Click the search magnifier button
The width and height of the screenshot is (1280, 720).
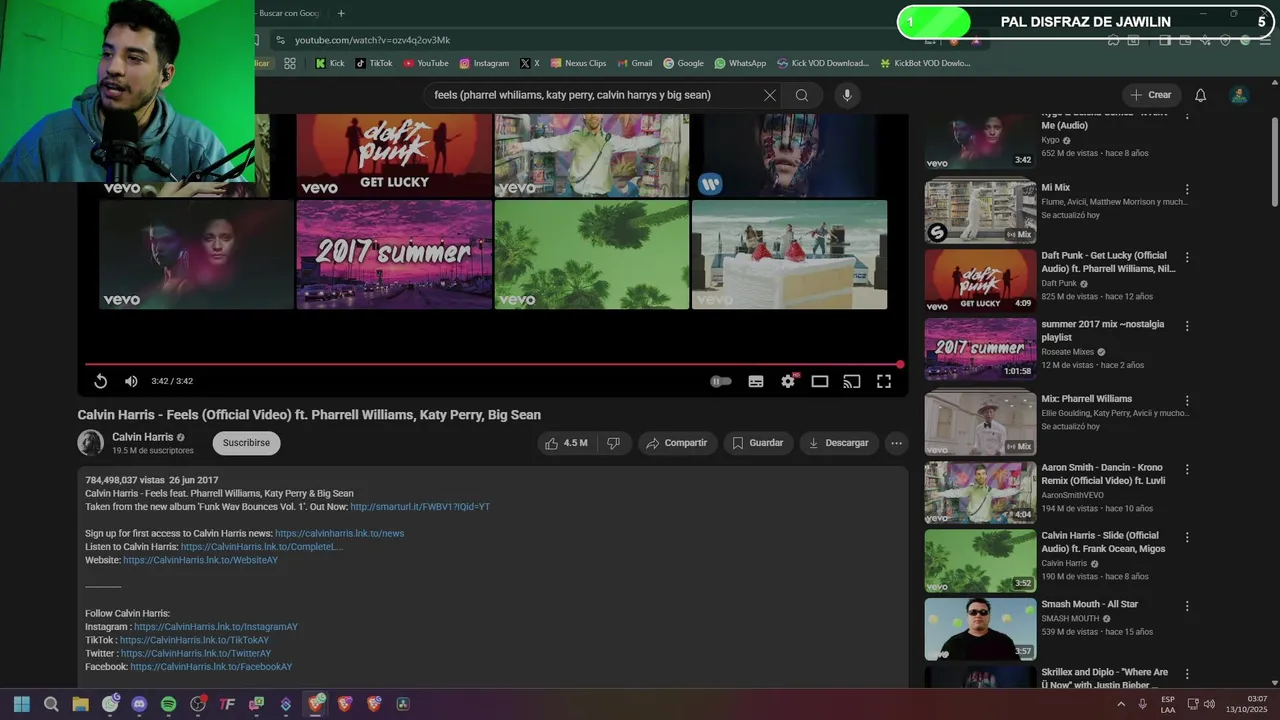802,95
